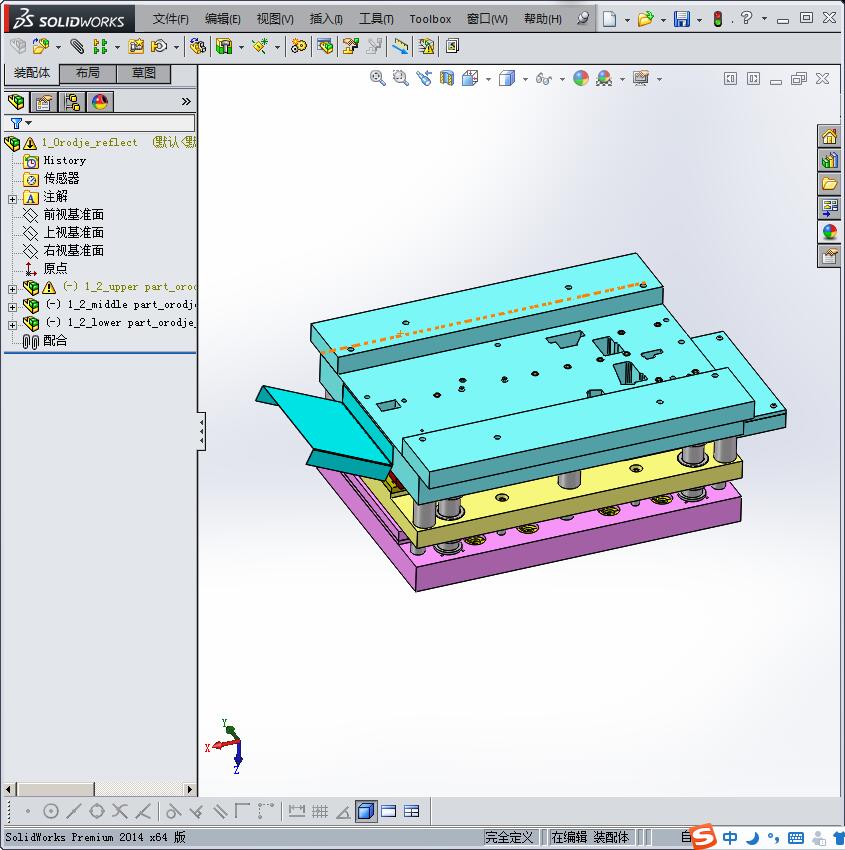Click the Edit Appearance colored sphere
The width and height of the screenshot is (845, 850).
click(x=579, y=78)
